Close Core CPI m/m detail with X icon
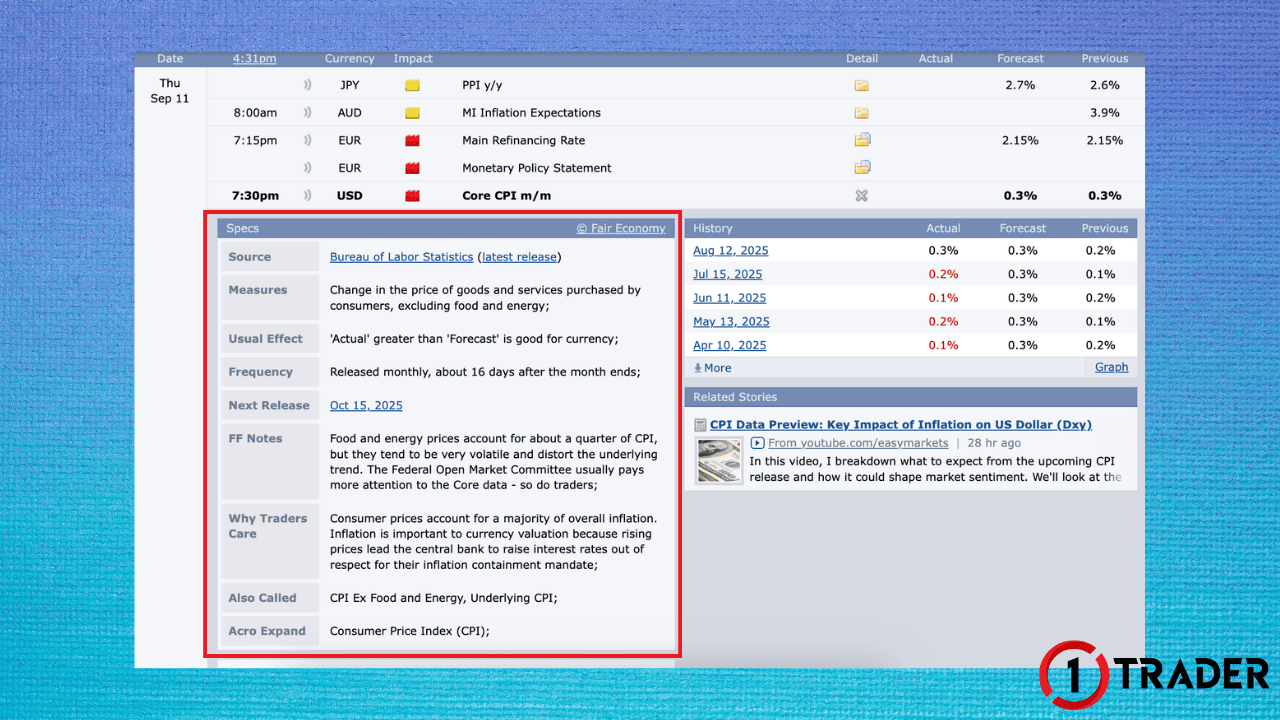Image resolution: width=1280 pixels, height=720 pixels. tap(861, 196)
